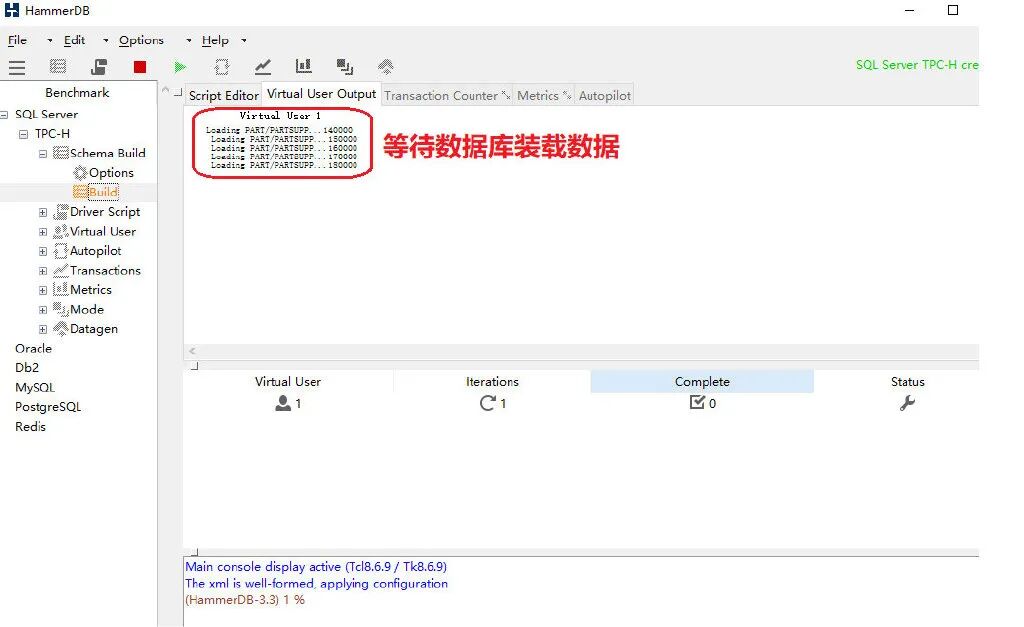
Task: Click the benchmark options grid toolbar icon
Action: point(58,66)
